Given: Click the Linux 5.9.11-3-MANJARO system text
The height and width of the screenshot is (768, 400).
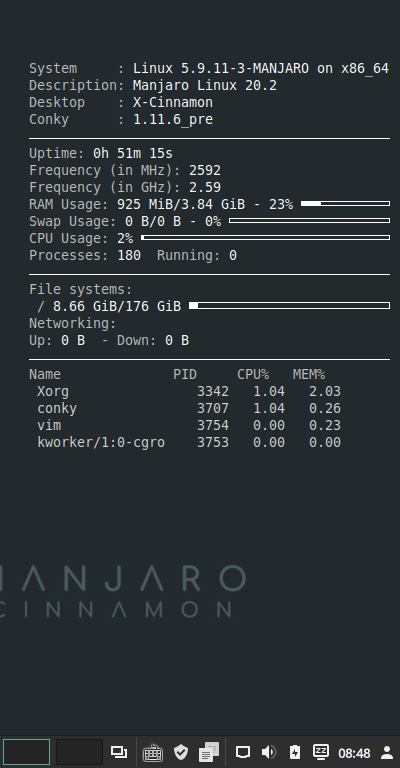Looking at the screenshot, I should [x=221, y=69].
